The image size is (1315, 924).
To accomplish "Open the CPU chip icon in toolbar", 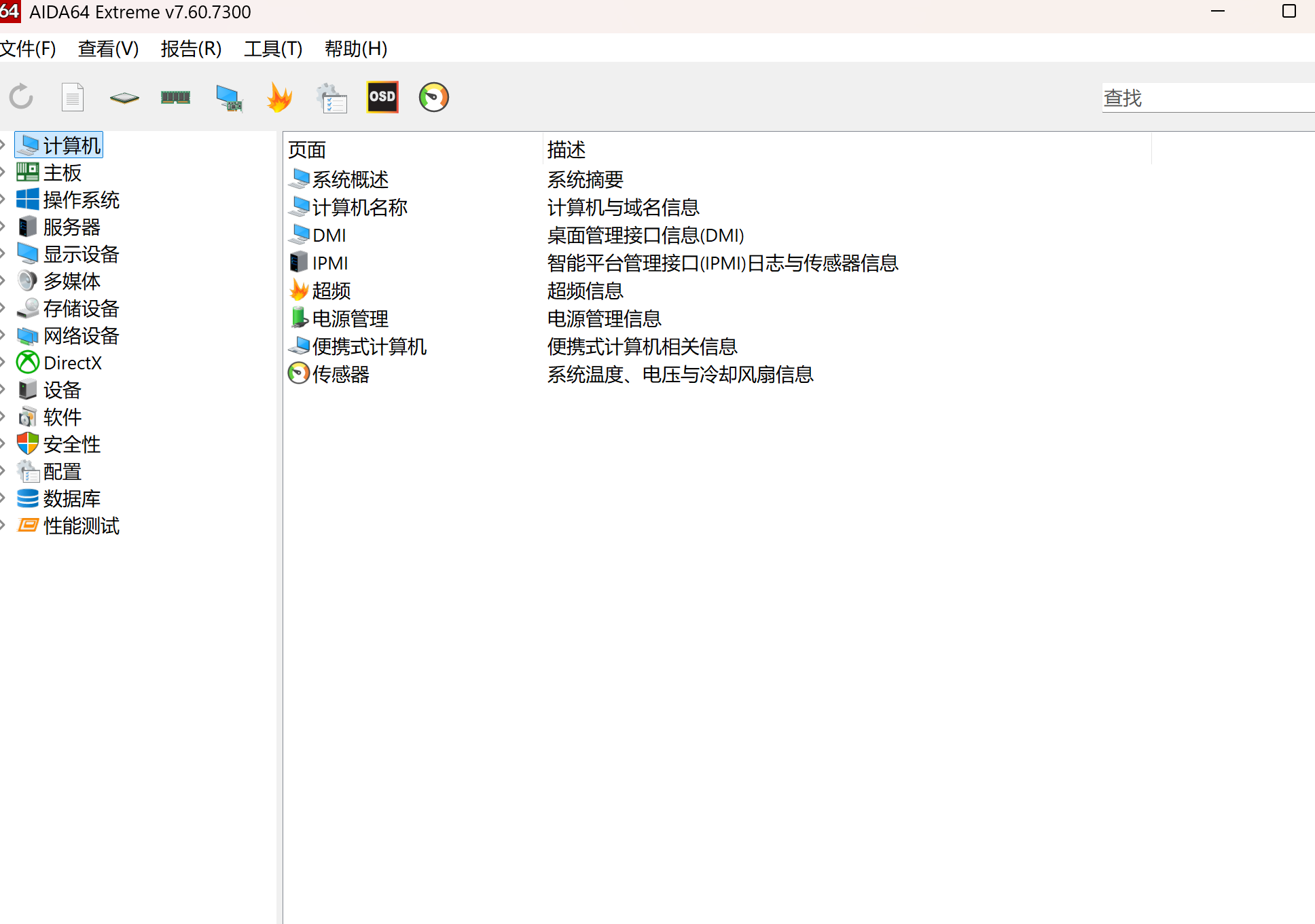I will pos(124,98).
